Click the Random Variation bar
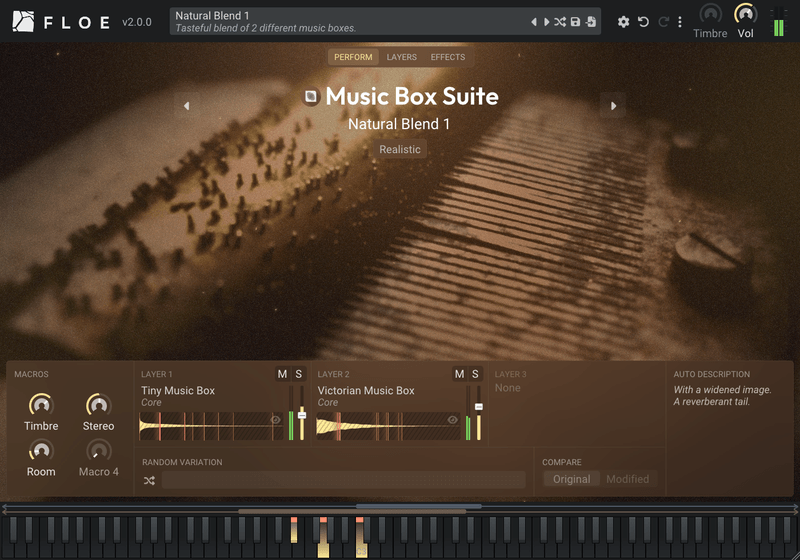 pos(343,480)
